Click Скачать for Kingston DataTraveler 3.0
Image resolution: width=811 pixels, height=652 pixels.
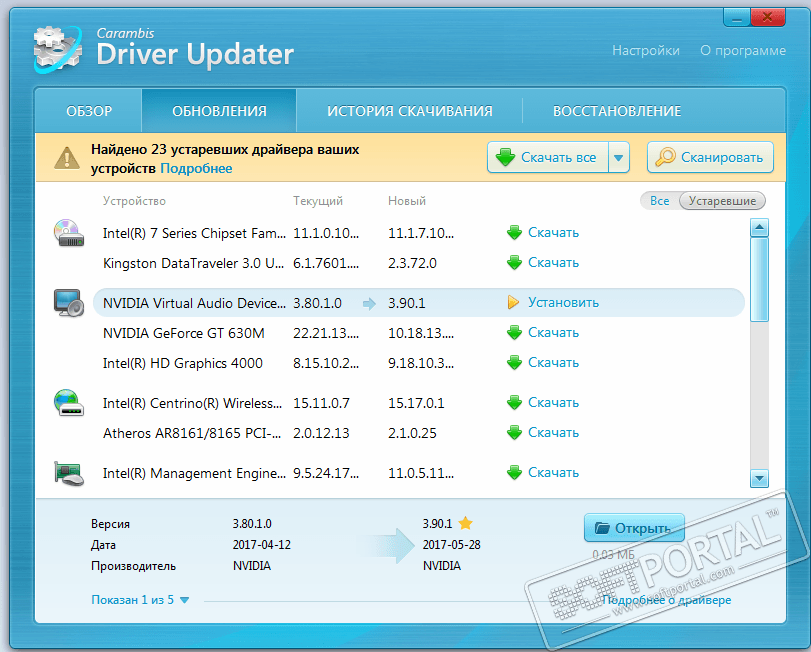point(553,263)
